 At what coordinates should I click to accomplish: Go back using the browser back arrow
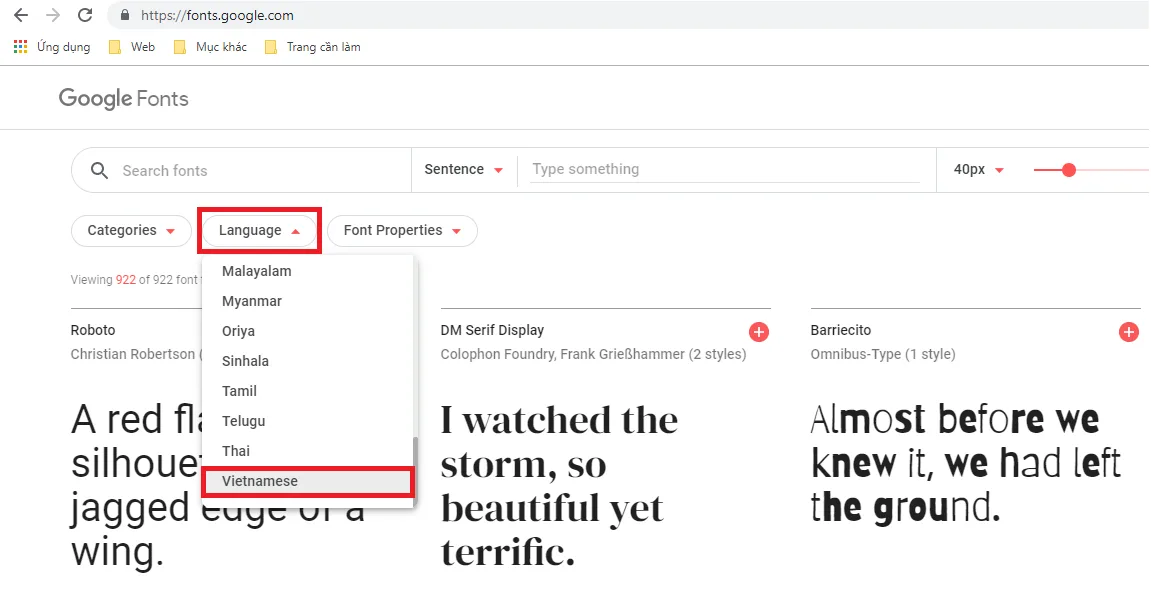pyautogui.click(x=21, y=15)
